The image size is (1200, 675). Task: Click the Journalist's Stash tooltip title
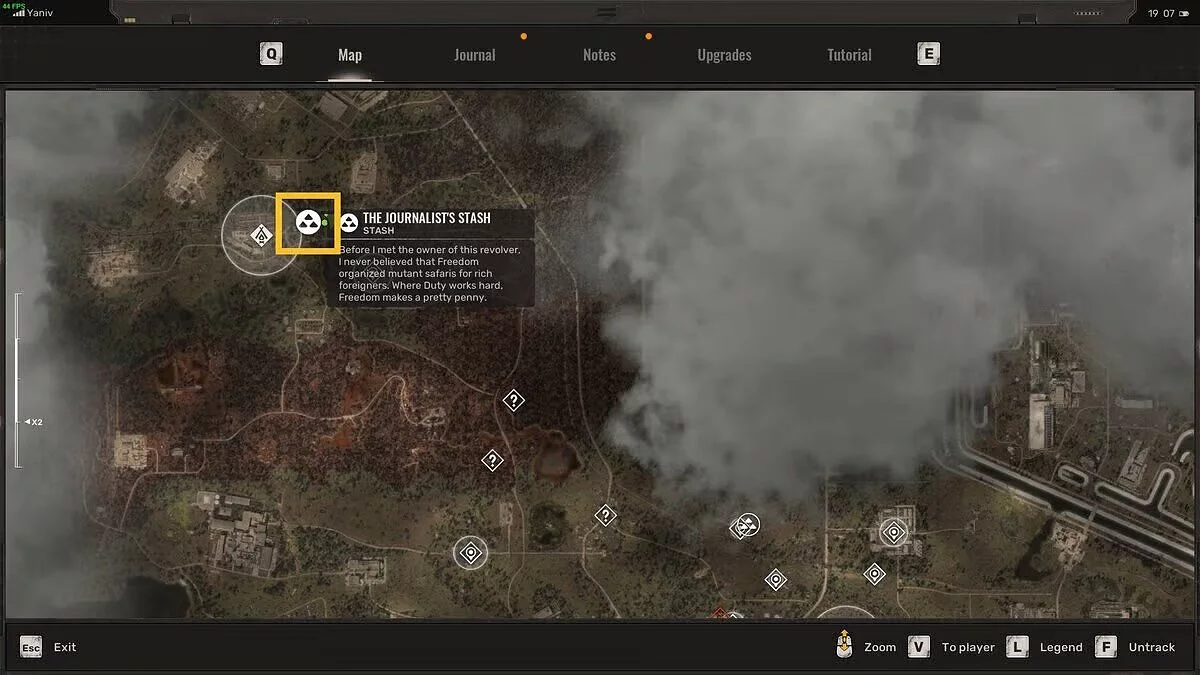click(426, 218)
